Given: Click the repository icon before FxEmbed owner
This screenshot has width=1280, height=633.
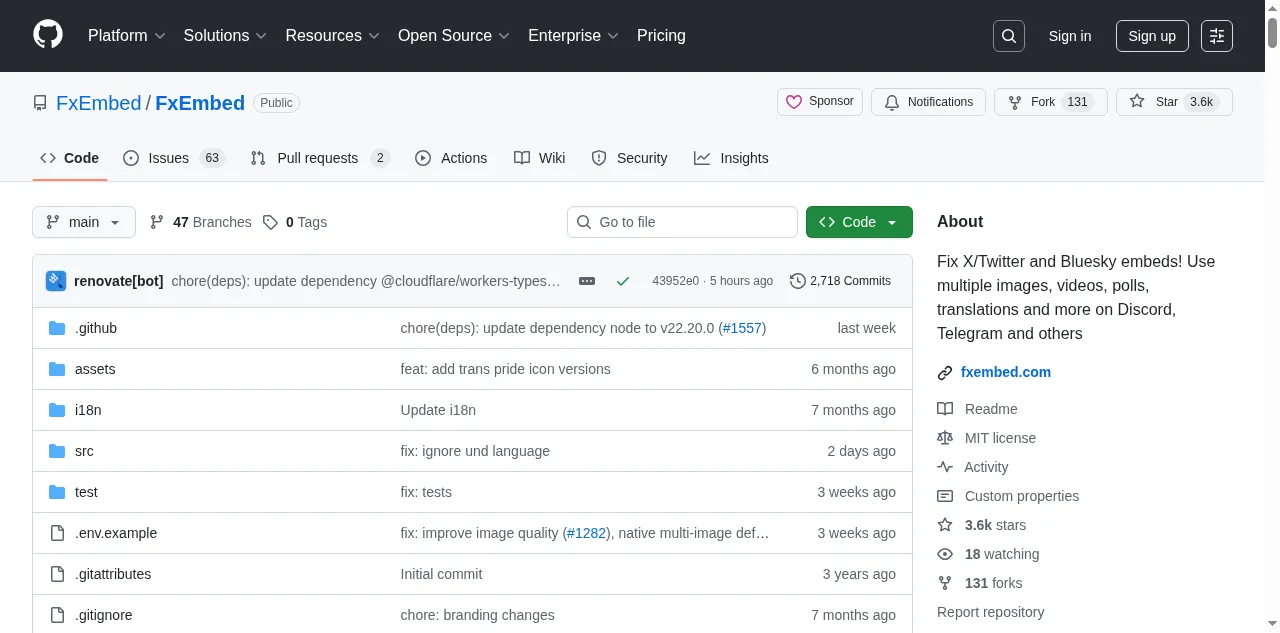Looking at the screenshot, I should pyautogui.click(x=40, y=103).
